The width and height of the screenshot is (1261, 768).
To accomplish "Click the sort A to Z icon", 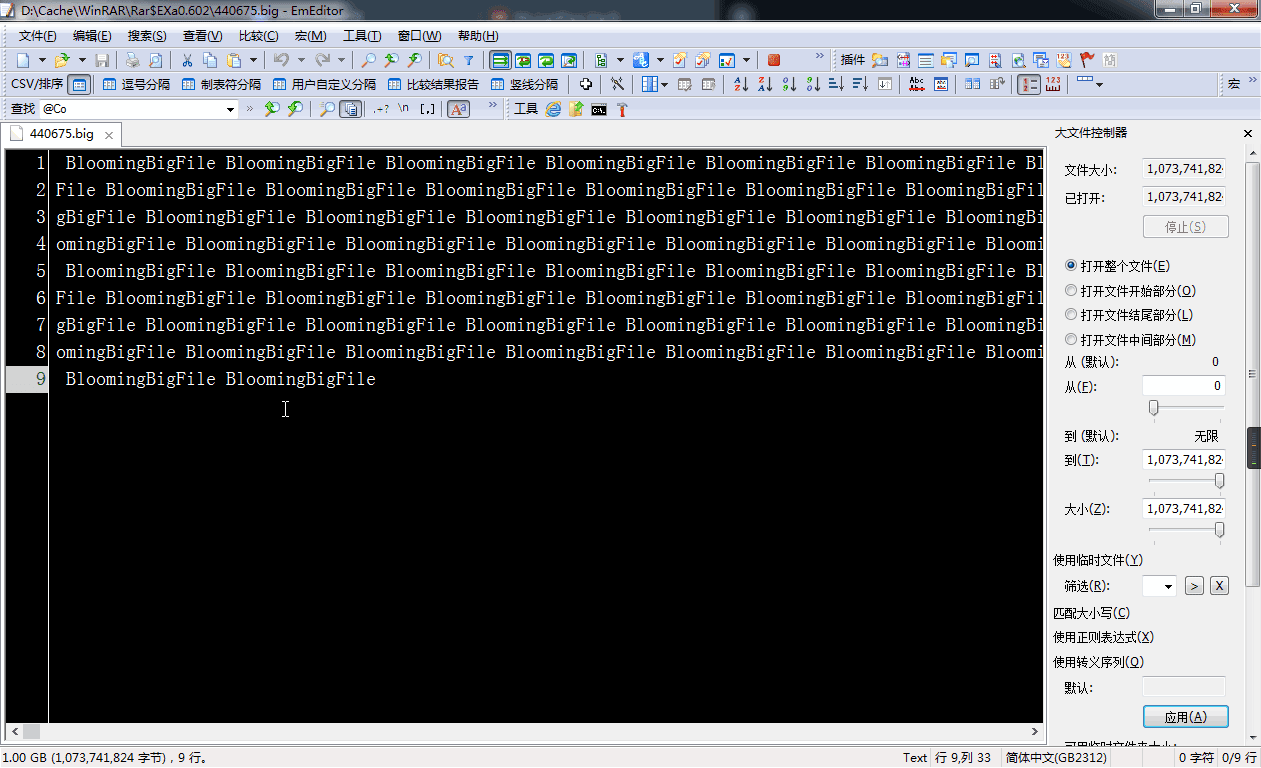I will click(x=741, y=85).
